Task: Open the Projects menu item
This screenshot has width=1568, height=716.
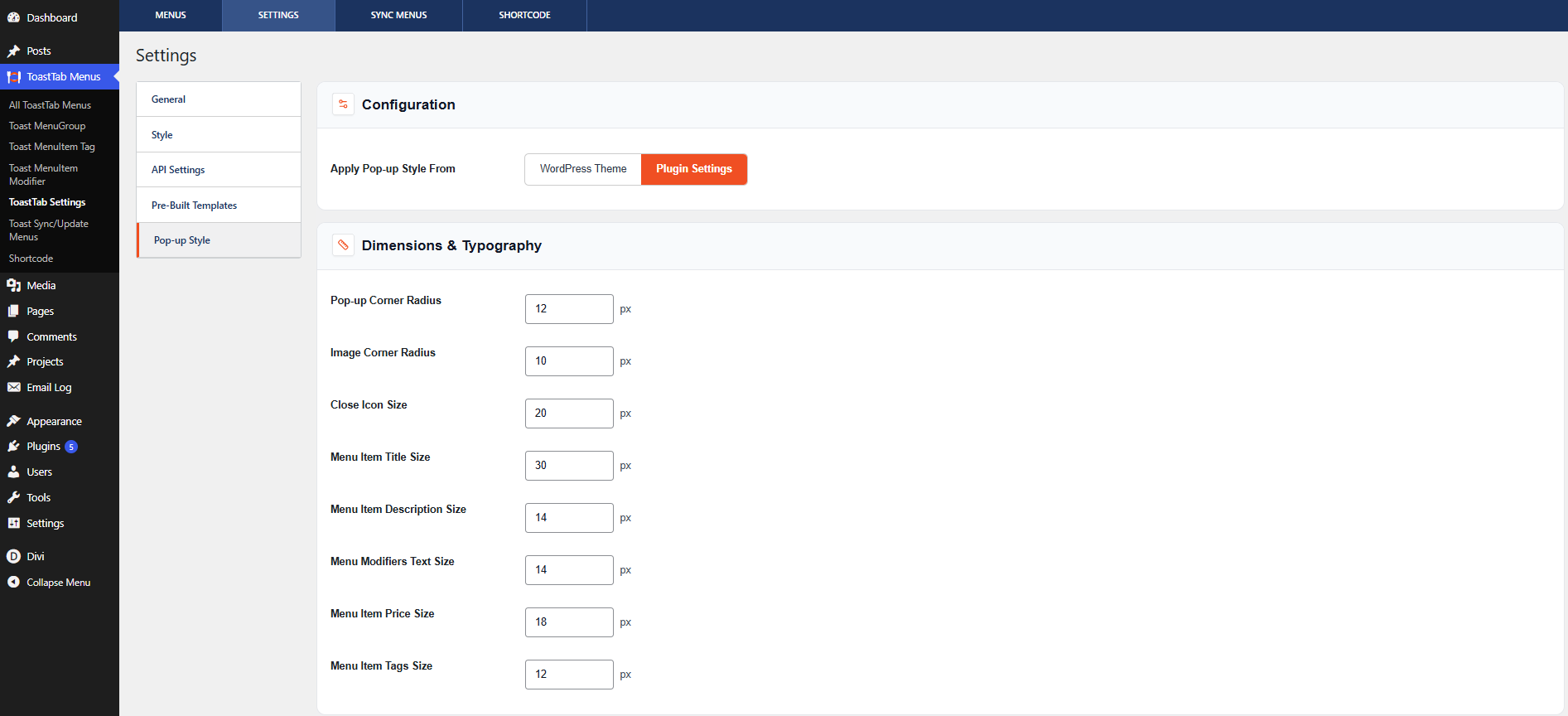Action: (60, 361)
